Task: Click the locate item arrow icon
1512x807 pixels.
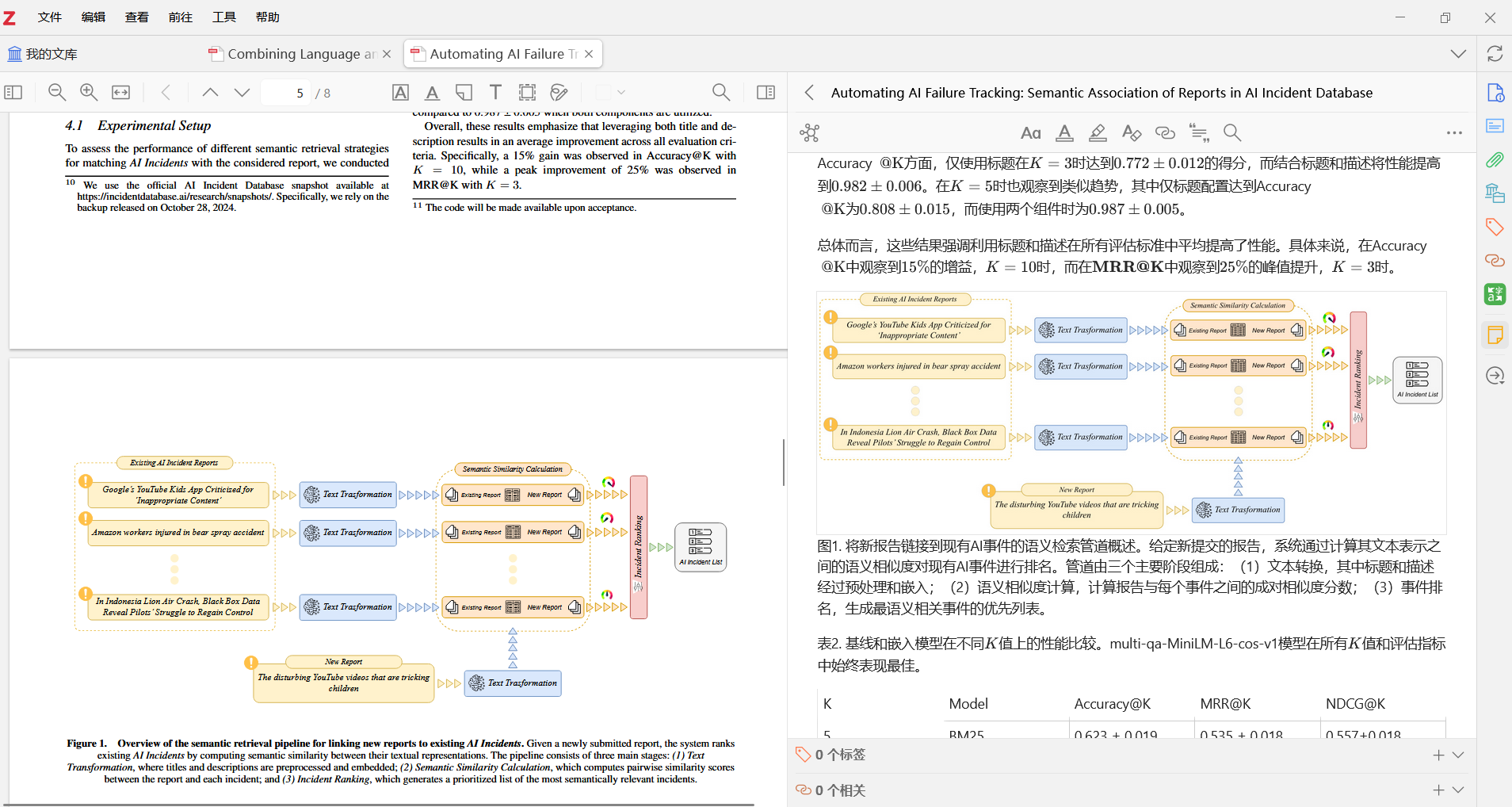Action: click(1495, 375)
